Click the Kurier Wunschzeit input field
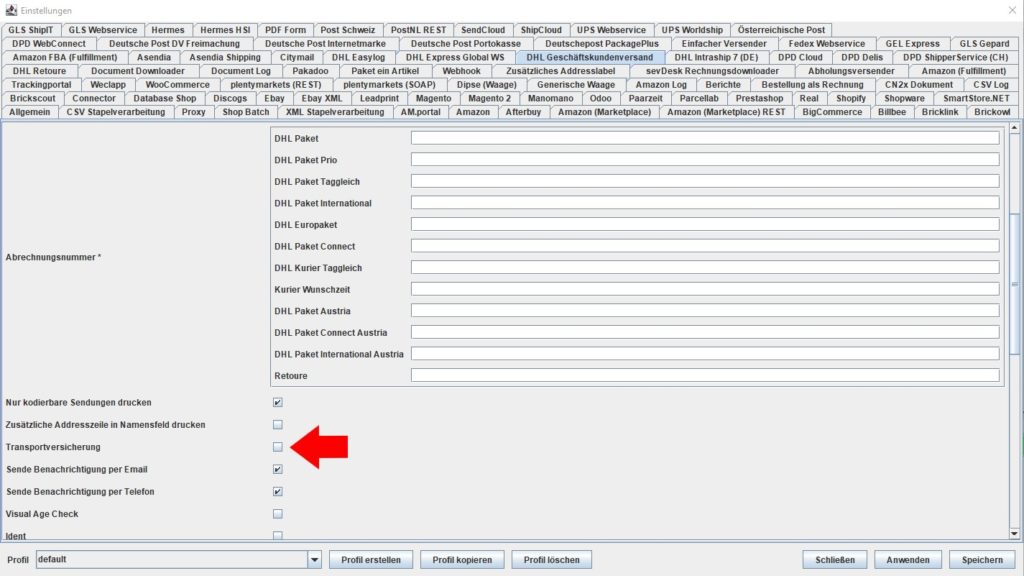Viewport: 1024px width, 576px height. point(705,289)
